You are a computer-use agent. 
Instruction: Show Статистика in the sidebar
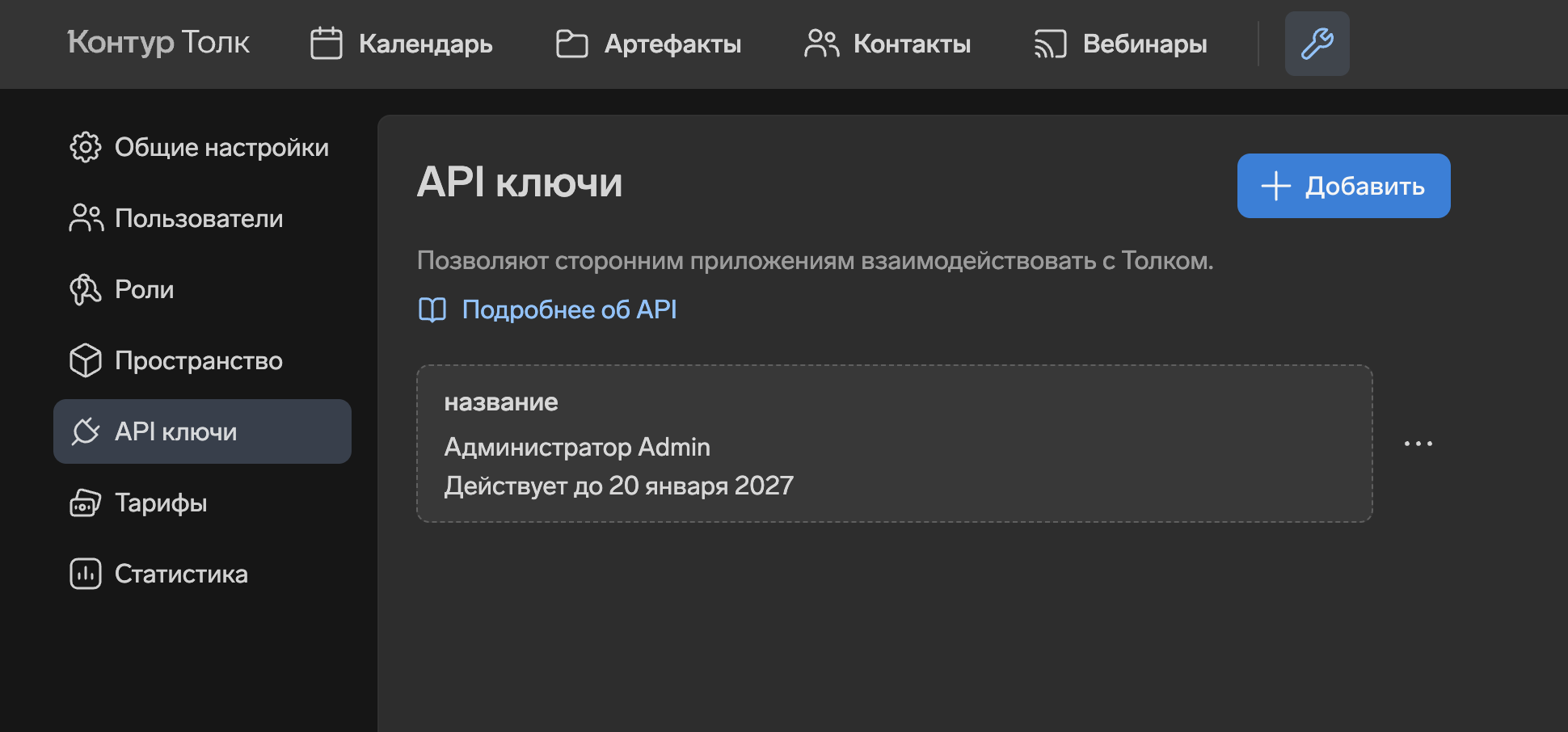(202, 574)
